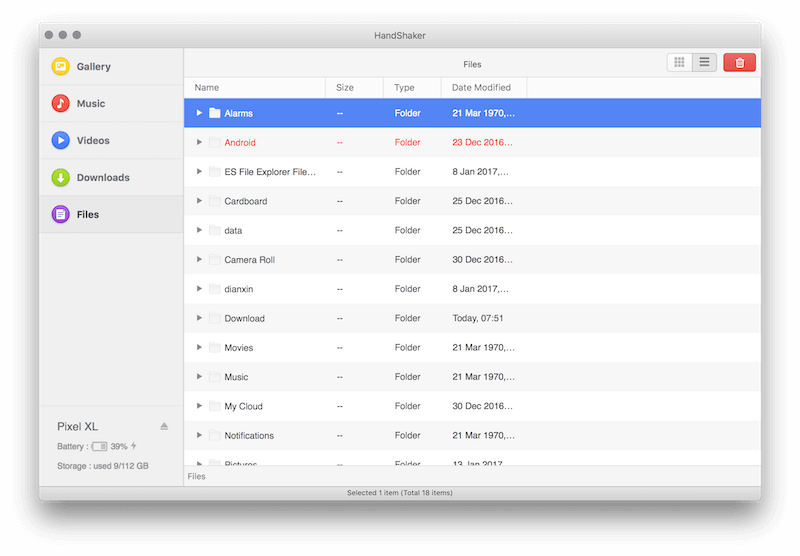Click the red Music note icon
This screenshot has width=800, height=556.
[x=61, y=104]
